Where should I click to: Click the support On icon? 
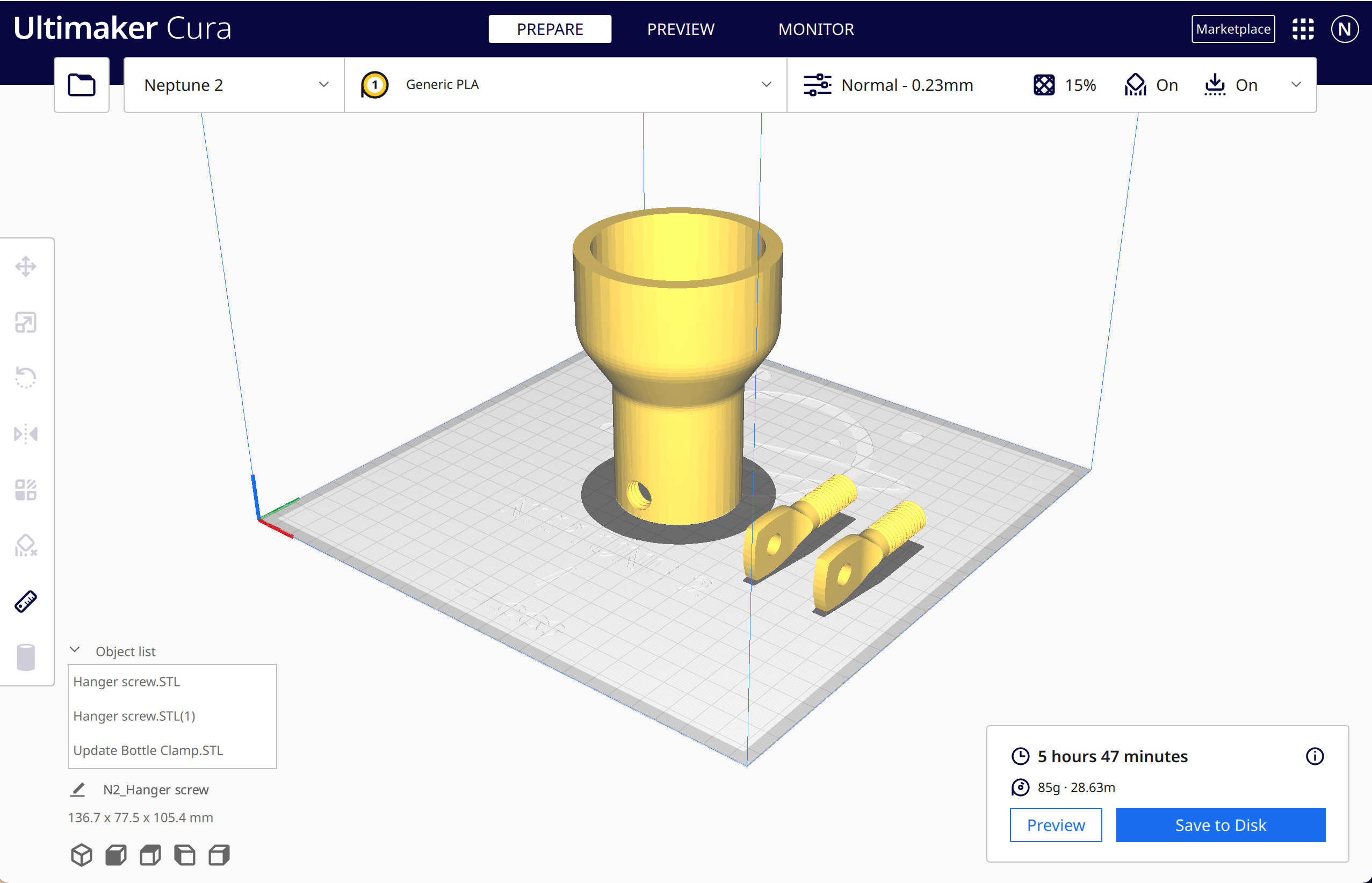[1135, 85]
